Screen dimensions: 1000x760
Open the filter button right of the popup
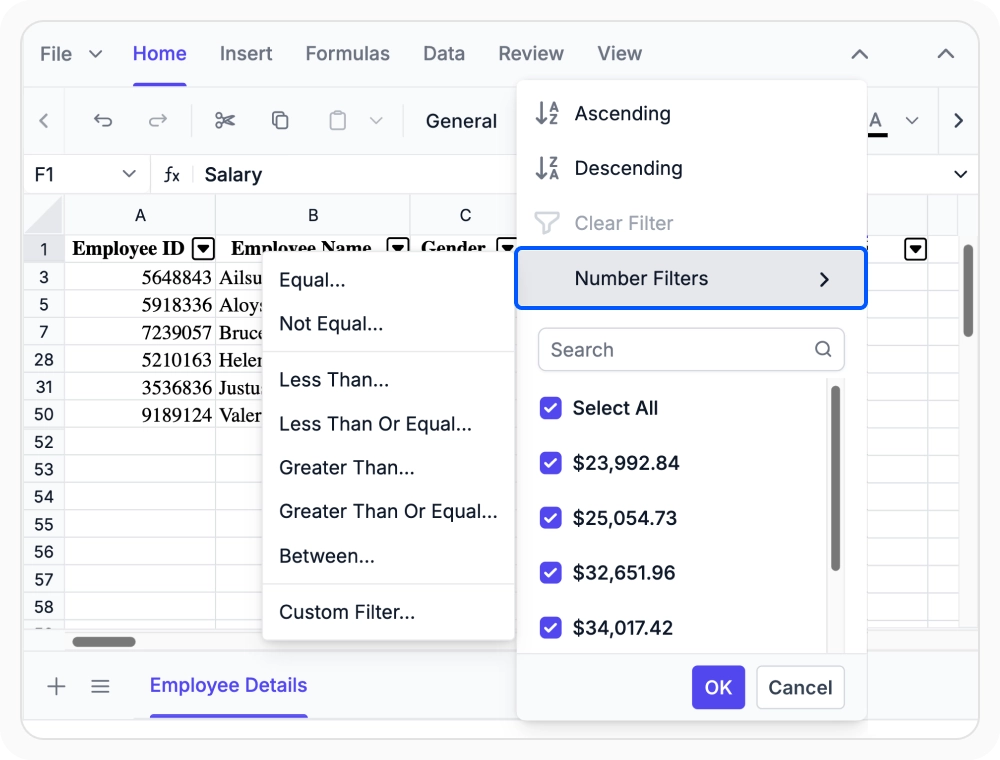pos(915,249)
